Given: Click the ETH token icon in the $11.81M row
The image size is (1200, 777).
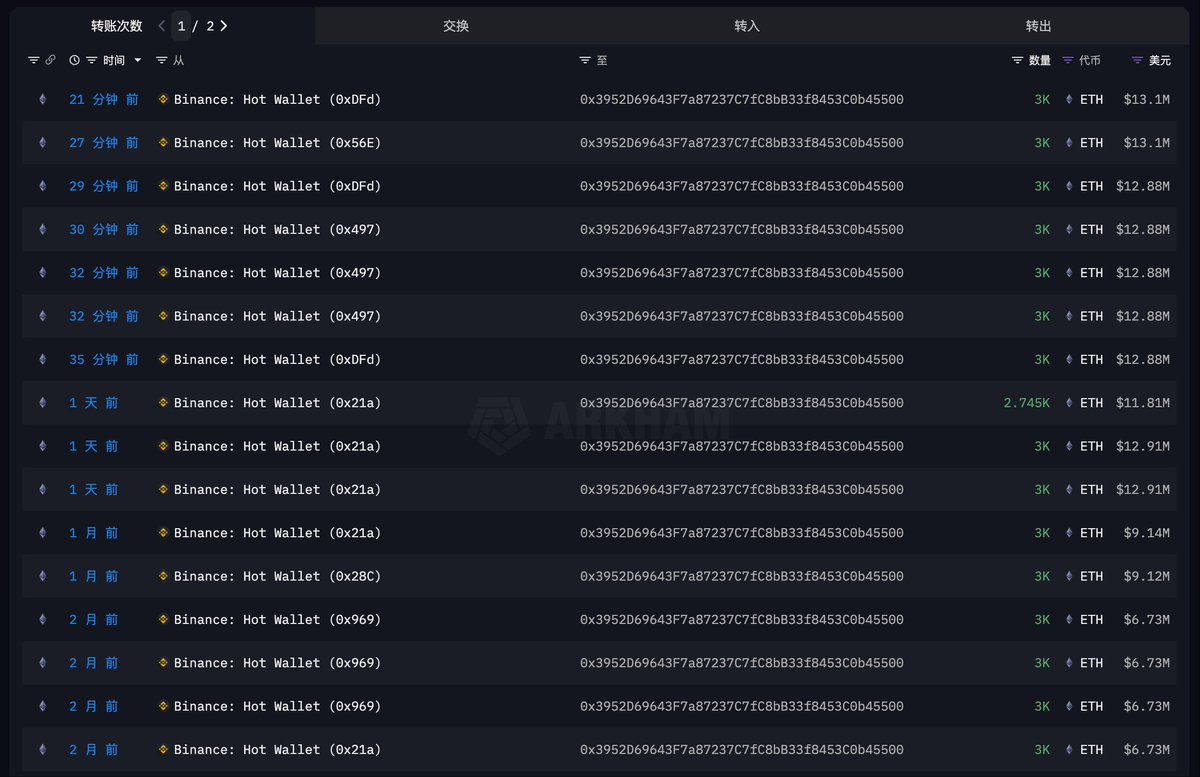Looking at the screenshot, I should tap(1068, 403).
